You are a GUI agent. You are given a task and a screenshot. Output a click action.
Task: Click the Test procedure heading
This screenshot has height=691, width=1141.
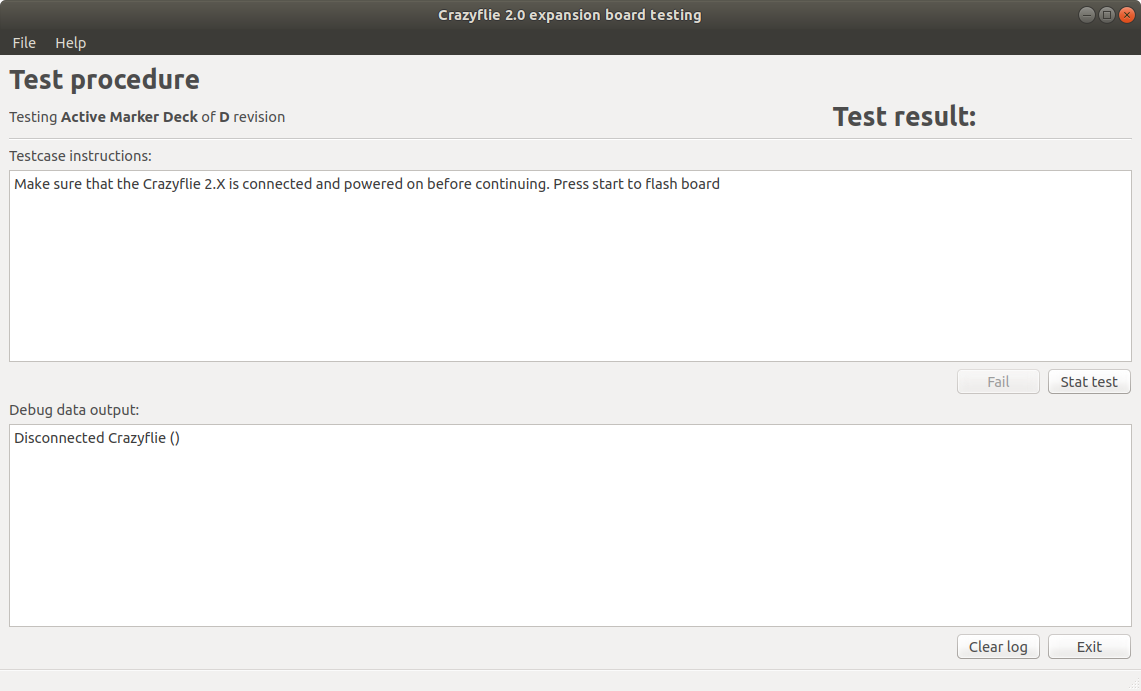click(104, 80)
